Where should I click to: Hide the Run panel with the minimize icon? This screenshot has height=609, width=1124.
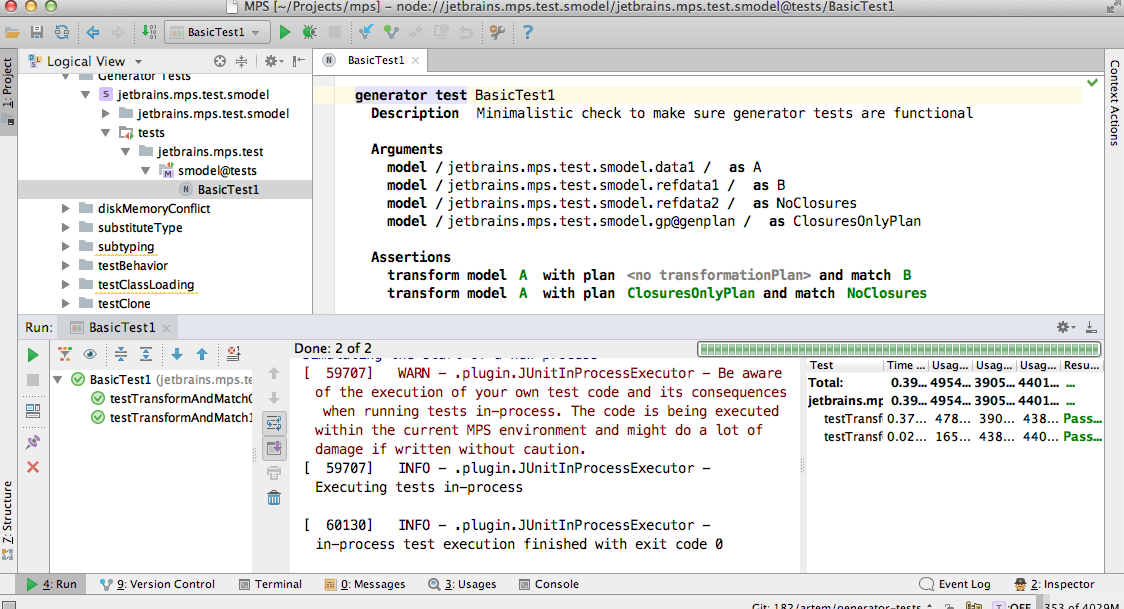1091,327
